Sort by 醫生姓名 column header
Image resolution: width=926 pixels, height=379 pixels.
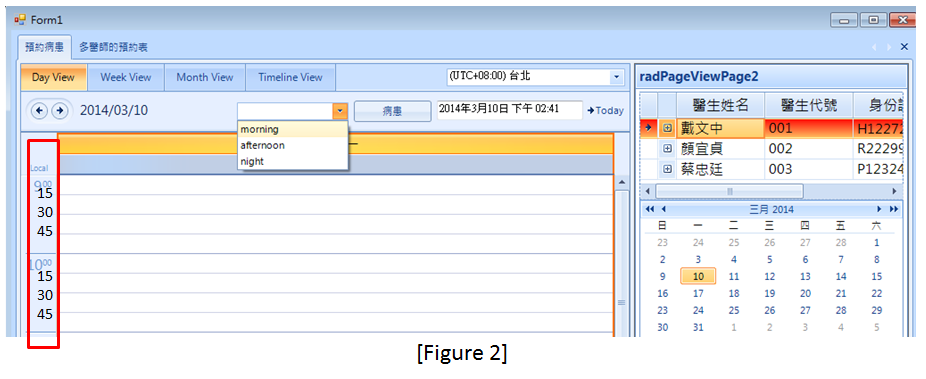pos(720,104)
